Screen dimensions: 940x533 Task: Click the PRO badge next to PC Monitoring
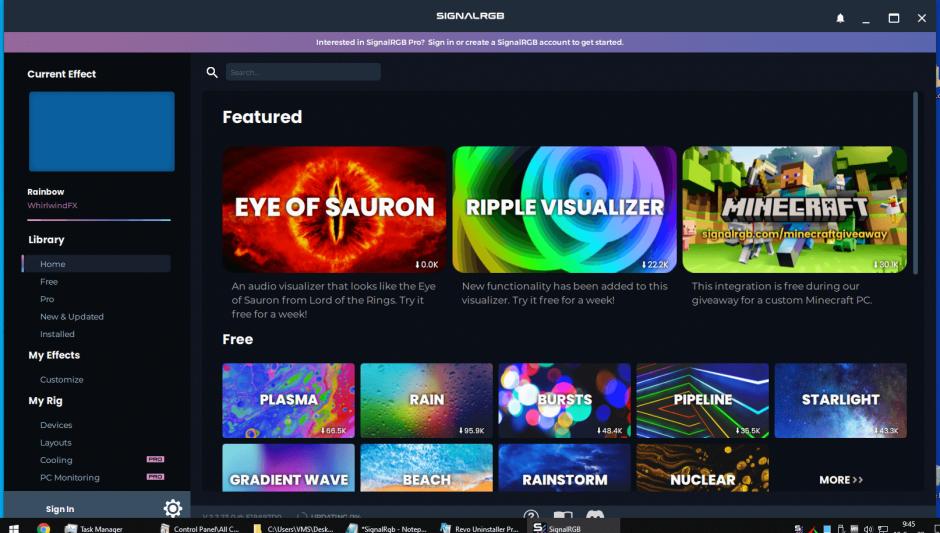[155, 477]
